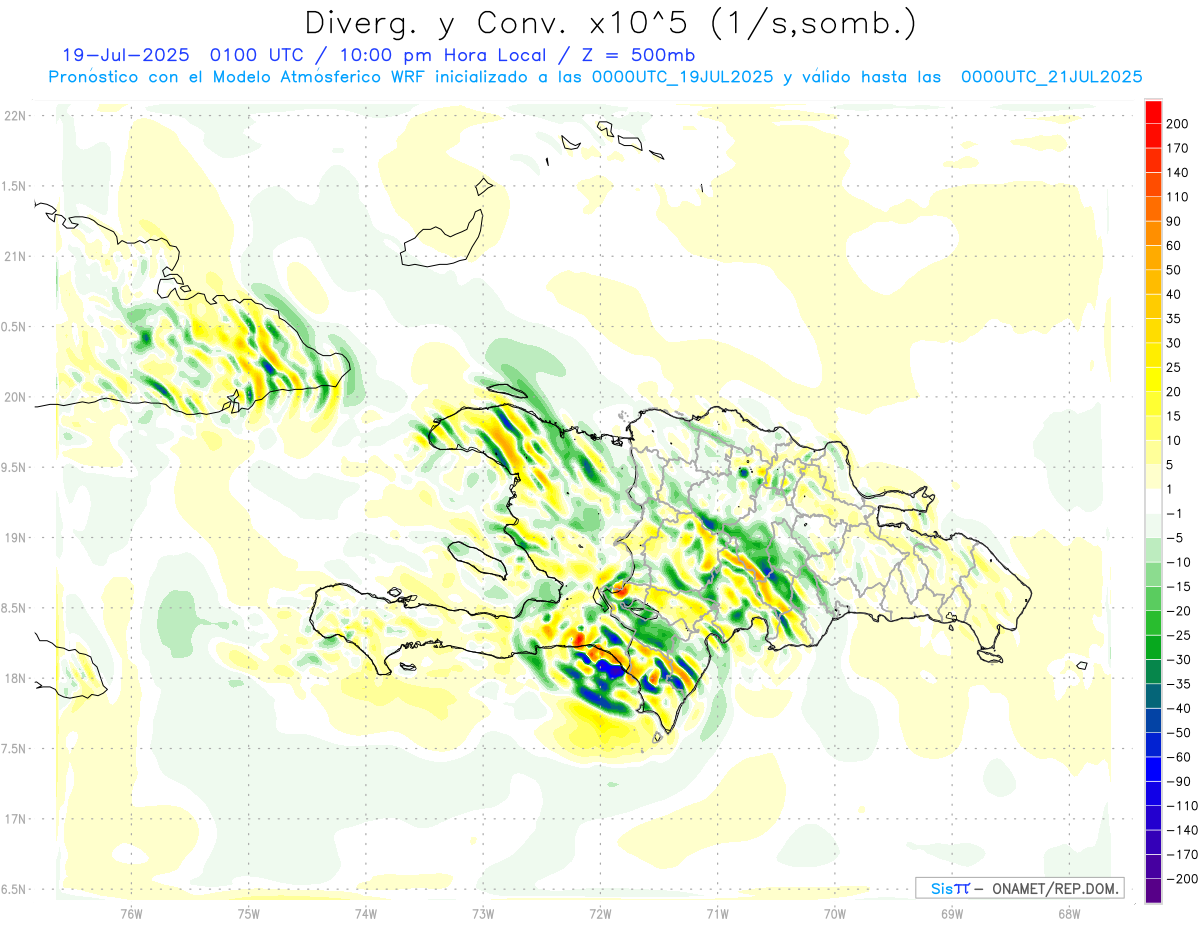Click the '74W' longitude label

click(x=366, y=914)
